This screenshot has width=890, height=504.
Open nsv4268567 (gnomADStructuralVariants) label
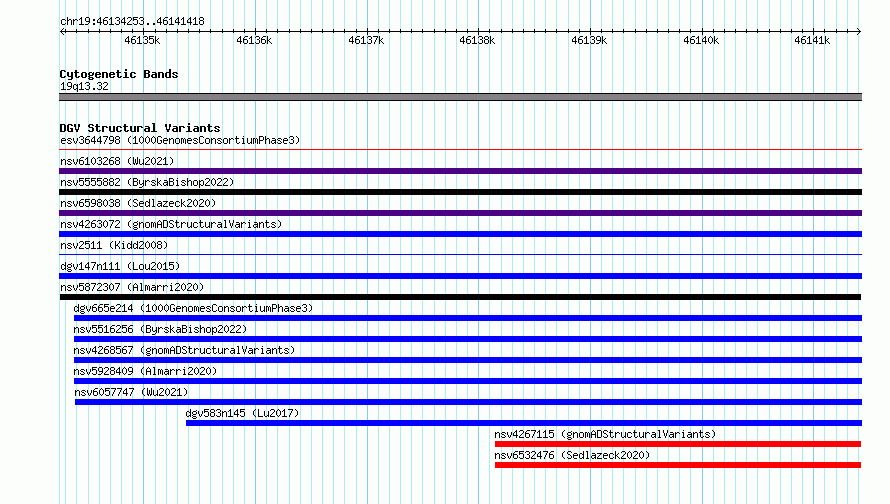[184, 350]
